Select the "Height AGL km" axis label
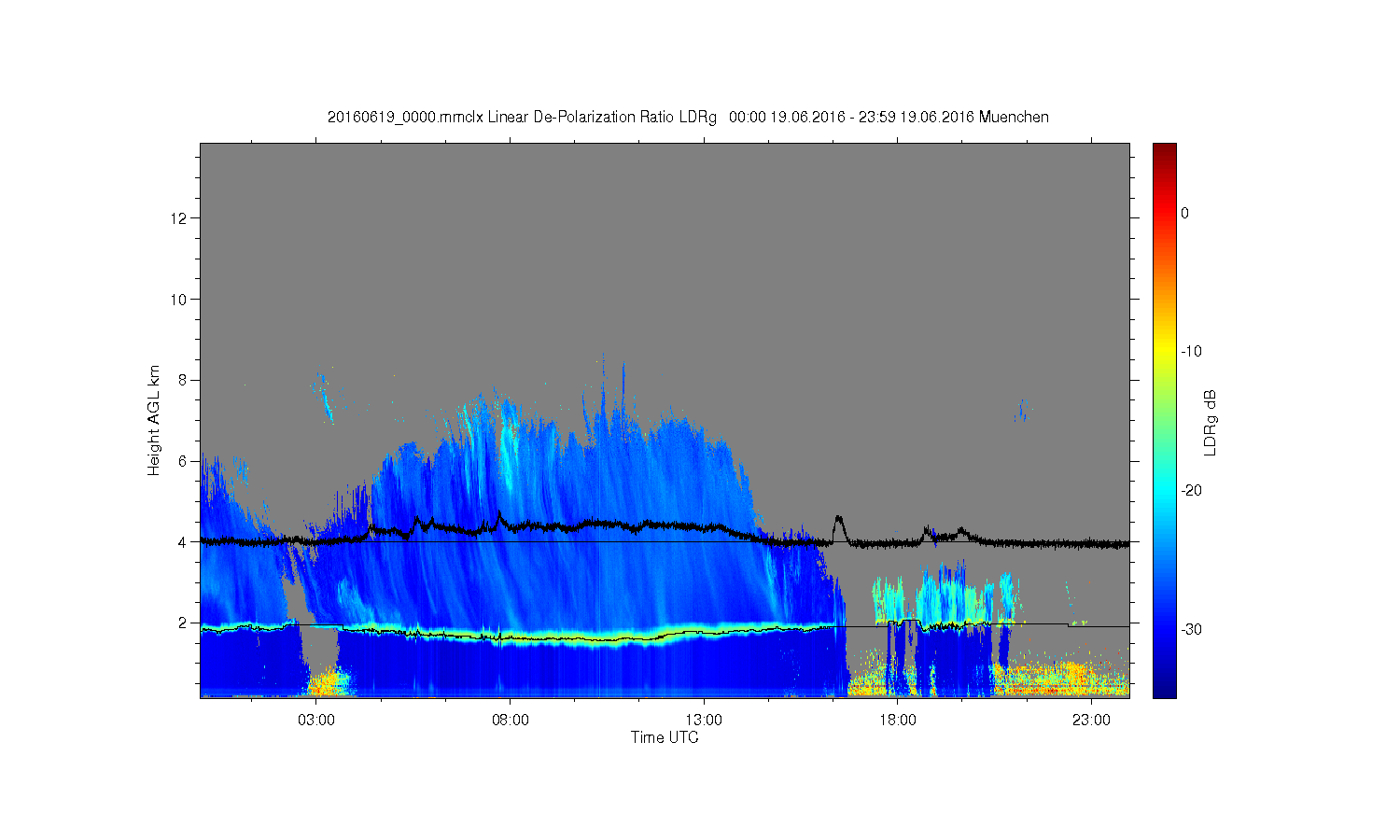1400x840 pixels. (x=154, y=420)
